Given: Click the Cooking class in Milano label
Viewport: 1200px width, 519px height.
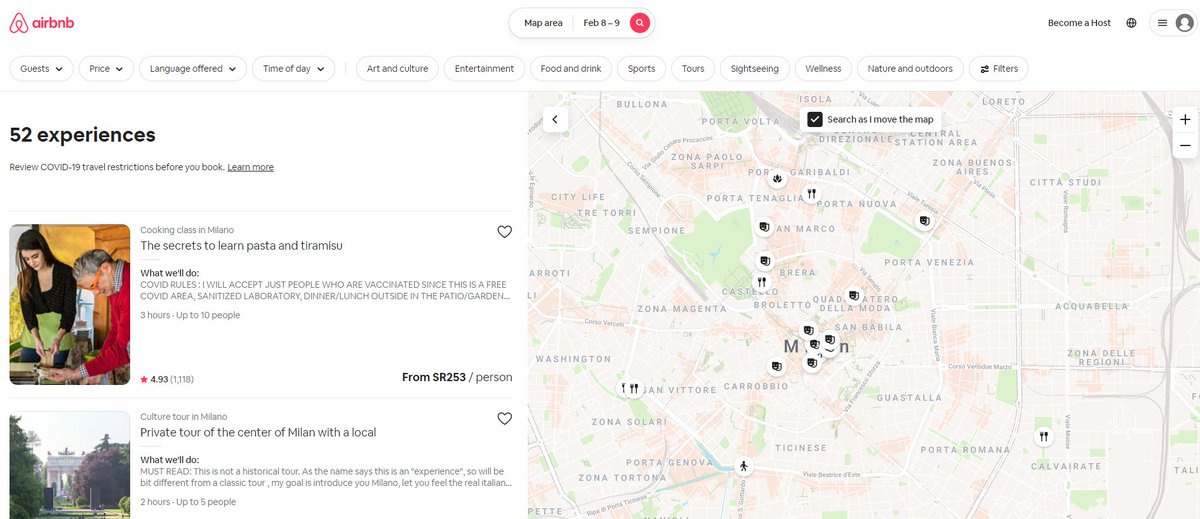Looking at the screenshot, I should pyautogui.click(x=187, y=230).
